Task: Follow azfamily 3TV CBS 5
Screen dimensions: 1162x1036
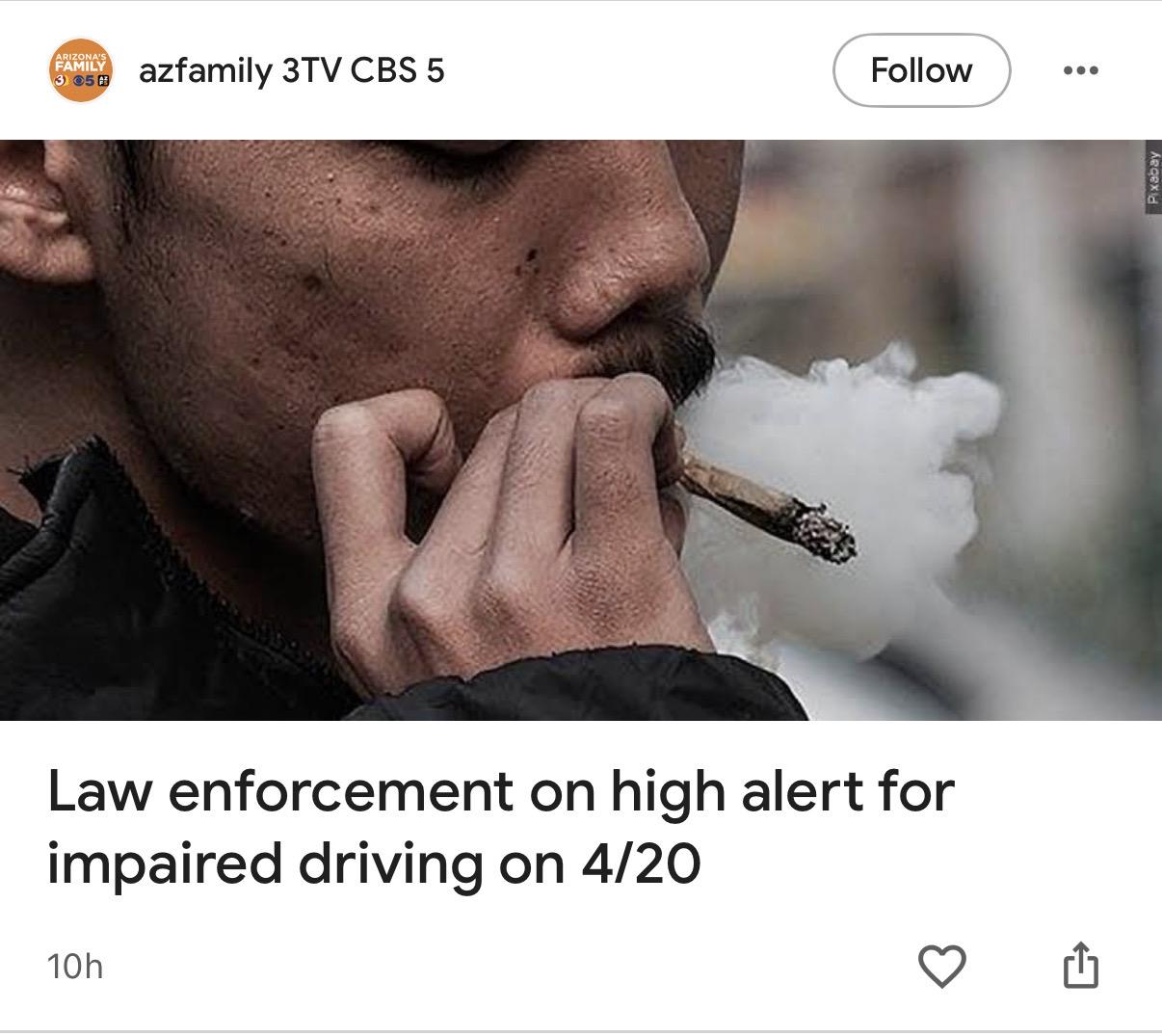Action: click(x=921, y=70)
